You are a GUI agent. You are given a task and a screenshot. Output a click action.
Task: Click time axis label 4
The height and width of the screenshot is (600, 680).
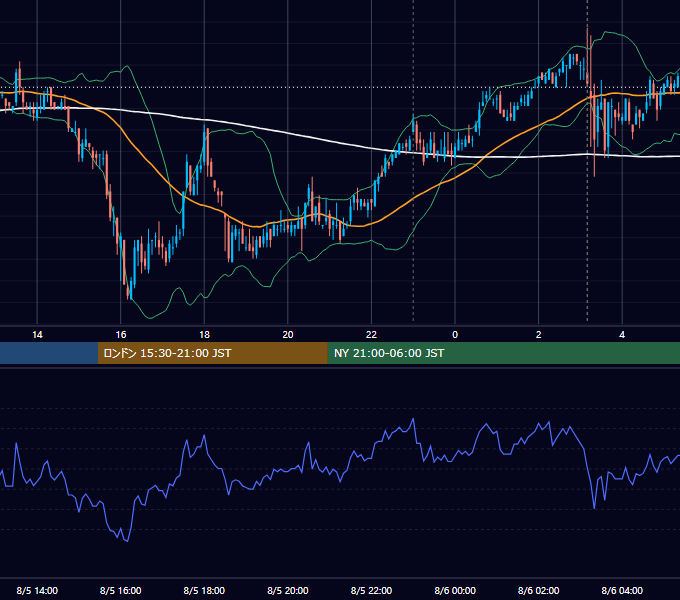pyautogui.click(x=622, y=334)
